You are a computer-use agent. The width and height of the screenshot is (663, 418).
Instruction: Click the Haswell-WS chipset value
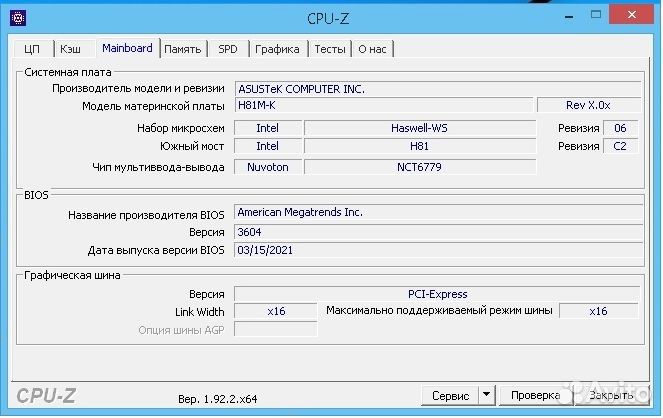click(x=420, y=128)
